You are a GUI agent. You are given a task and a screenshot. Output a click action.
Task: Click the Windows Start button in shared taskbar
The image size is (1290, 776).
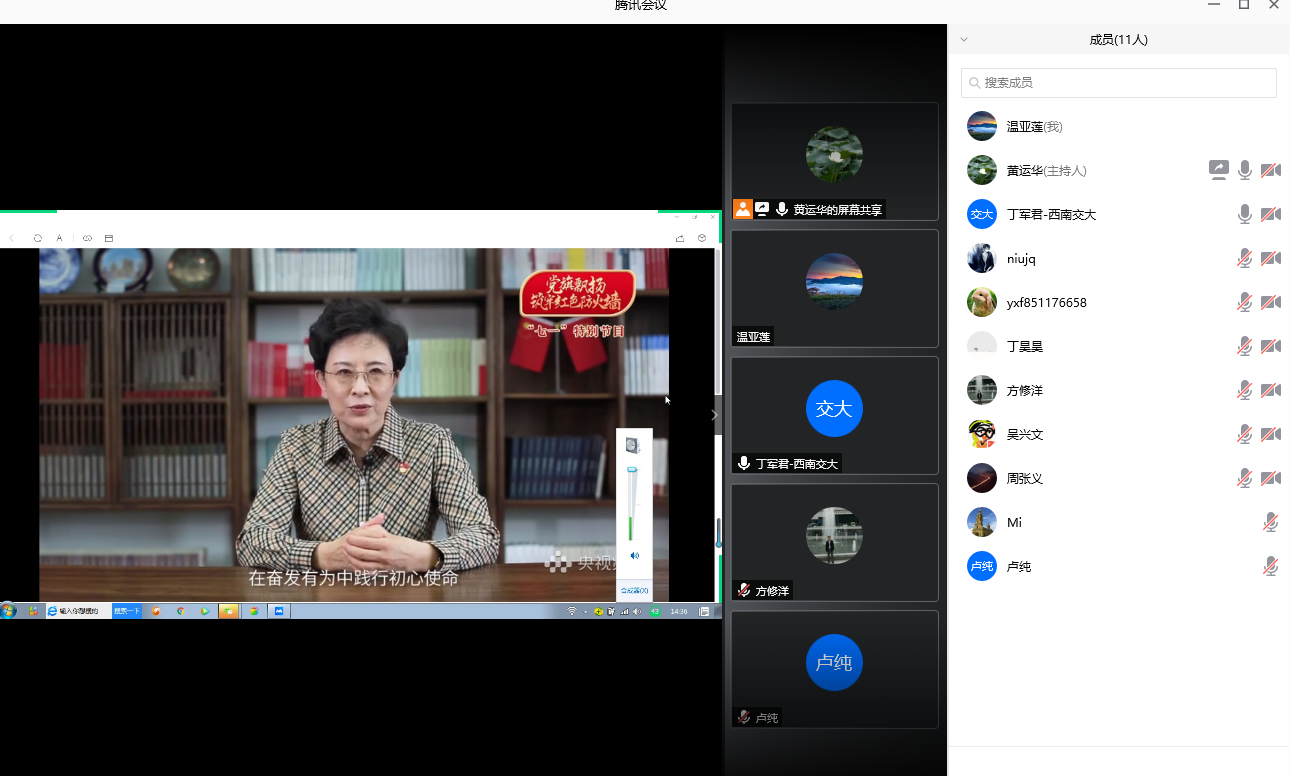[9, 610]
